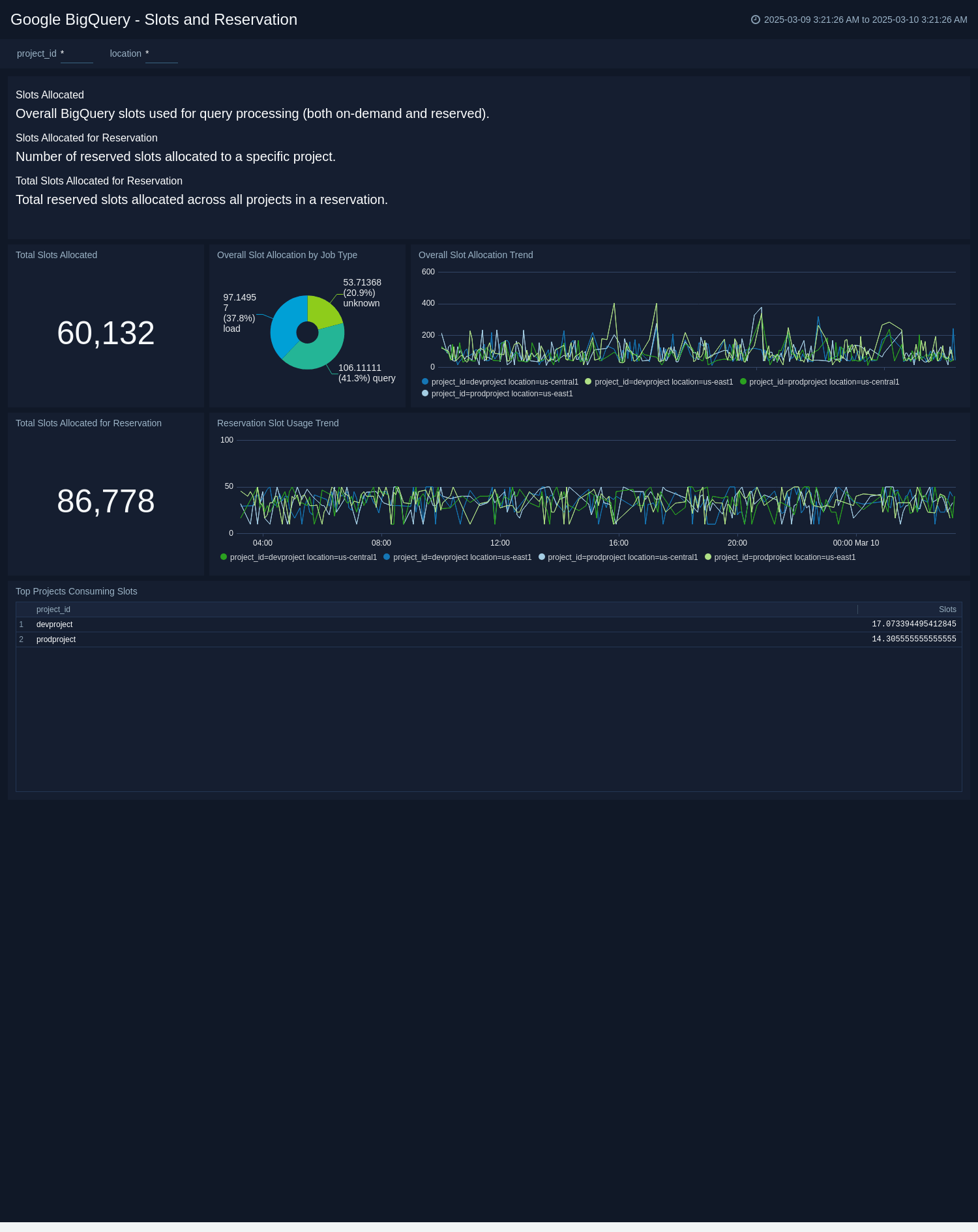The height and width of the screenshot is (1232, 978).
Task: Toggle devproject us-east1 legend in Overall Slot Allocation Trend
Action: click(x=663, y=382)
